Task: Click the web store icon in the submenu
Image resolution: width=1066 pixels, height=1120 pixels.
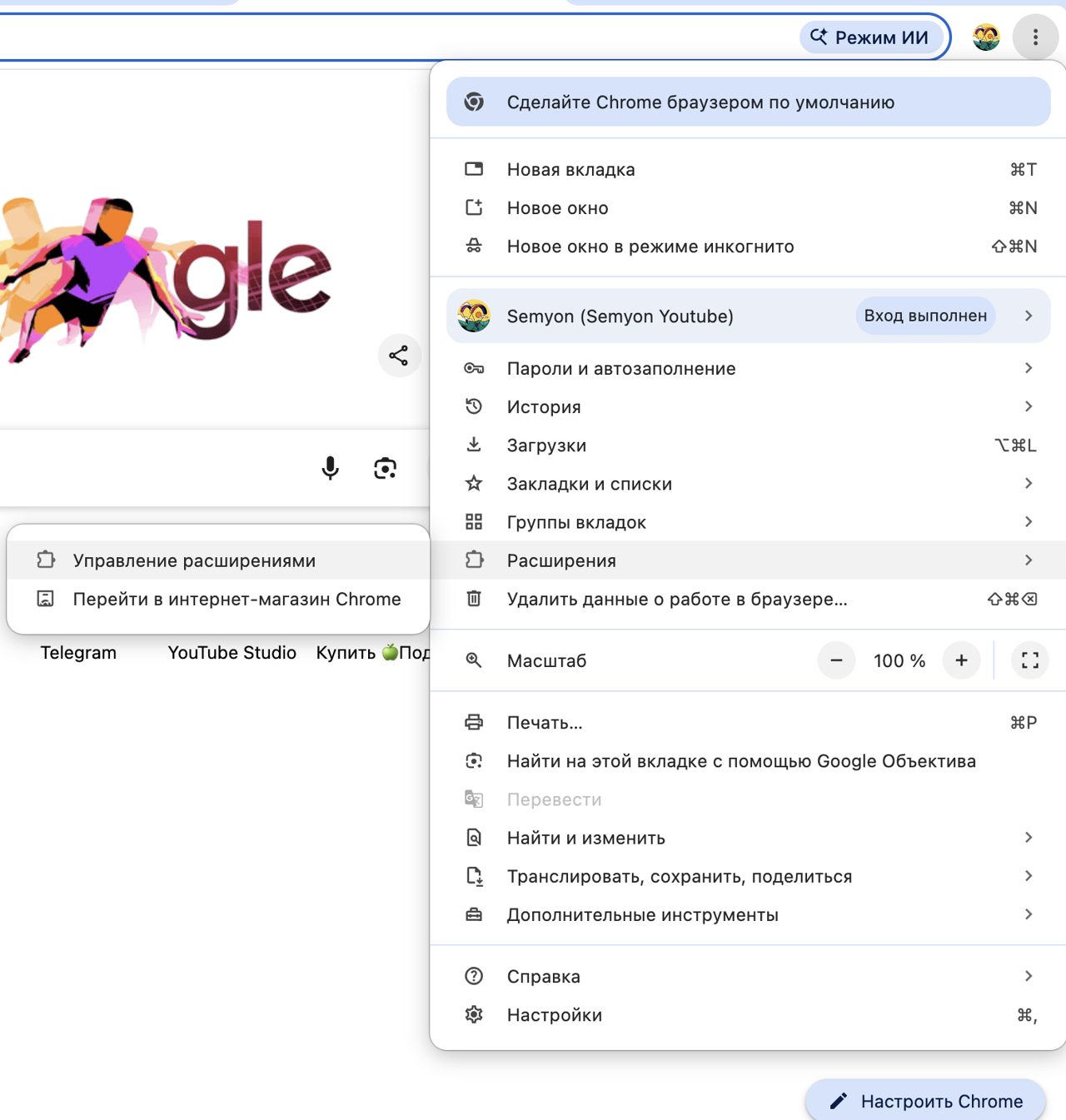Action: [46, 599]
